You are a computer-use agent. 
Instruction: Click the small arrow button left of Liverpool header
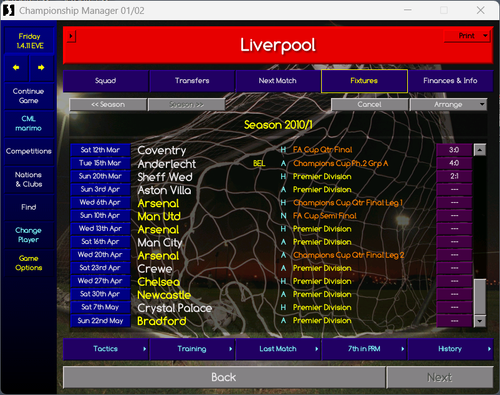tap(71, 36)
